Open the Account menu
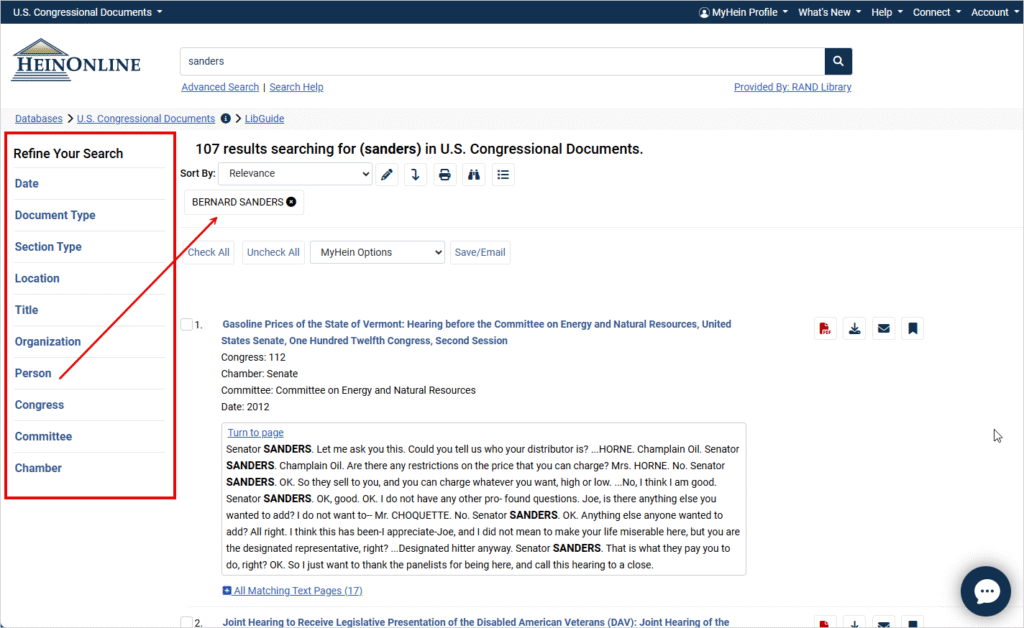Viewport: 1024px width, 628px height. pyautogui.click(x=995, y=12)
